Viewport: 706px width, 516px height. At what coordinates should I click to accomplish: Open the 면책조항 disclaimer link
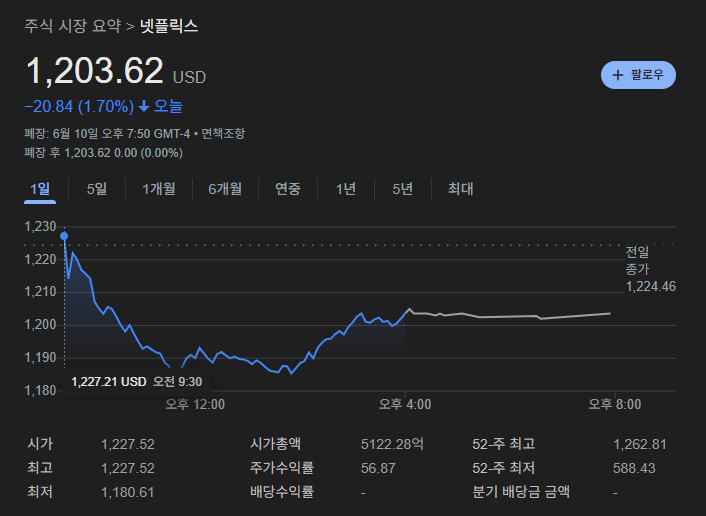(x=222, y=133)
